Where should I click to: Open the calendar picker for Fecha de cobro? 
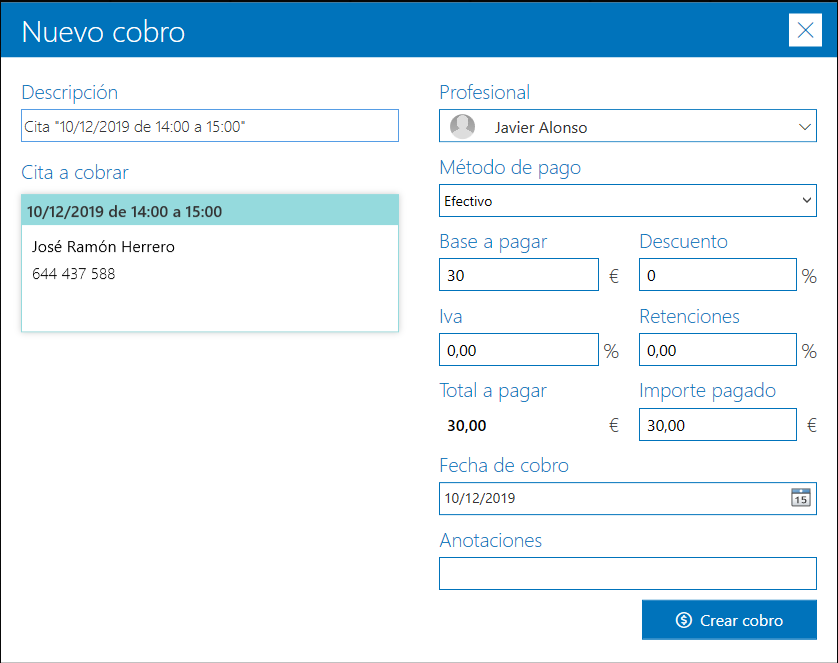tap(800, 498)
